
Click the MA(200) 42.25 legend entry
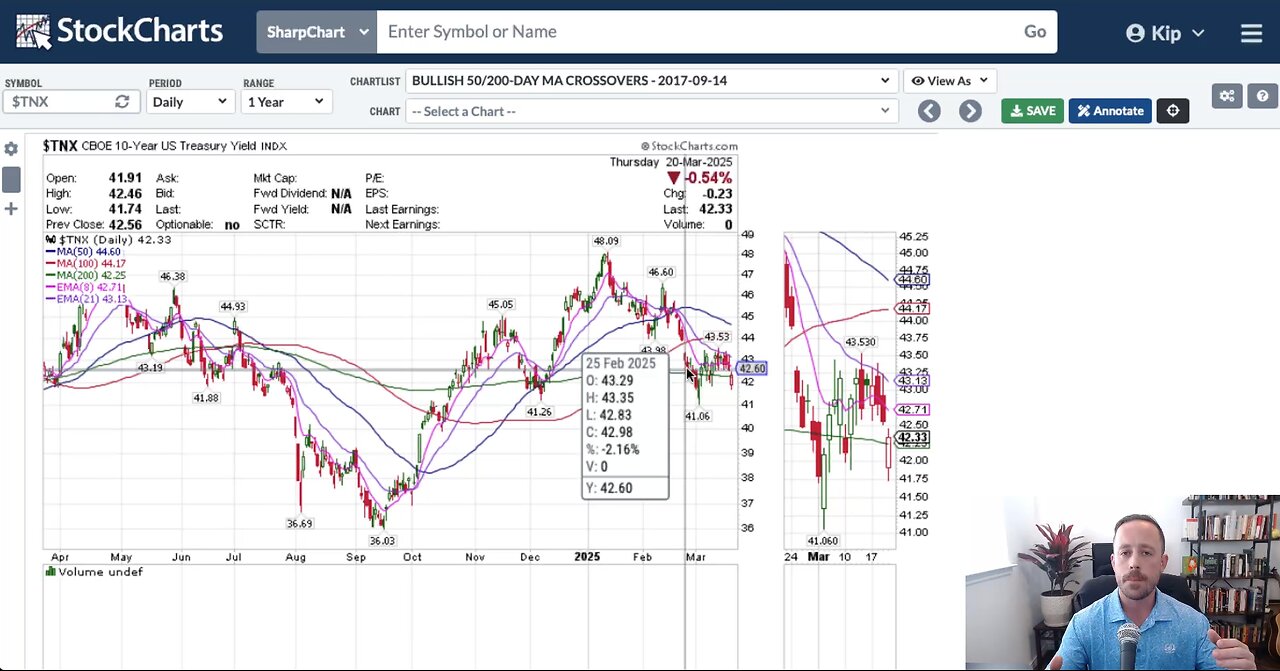click(86, 276)
